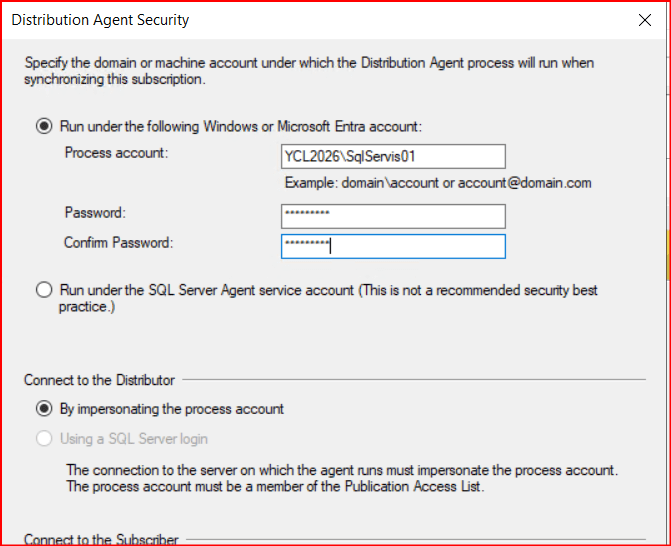This screenshot has width=671, height=546.
Task: Click the Distribution Agent Security title bar
Action: pyautogui.click(x=300, y=20)
